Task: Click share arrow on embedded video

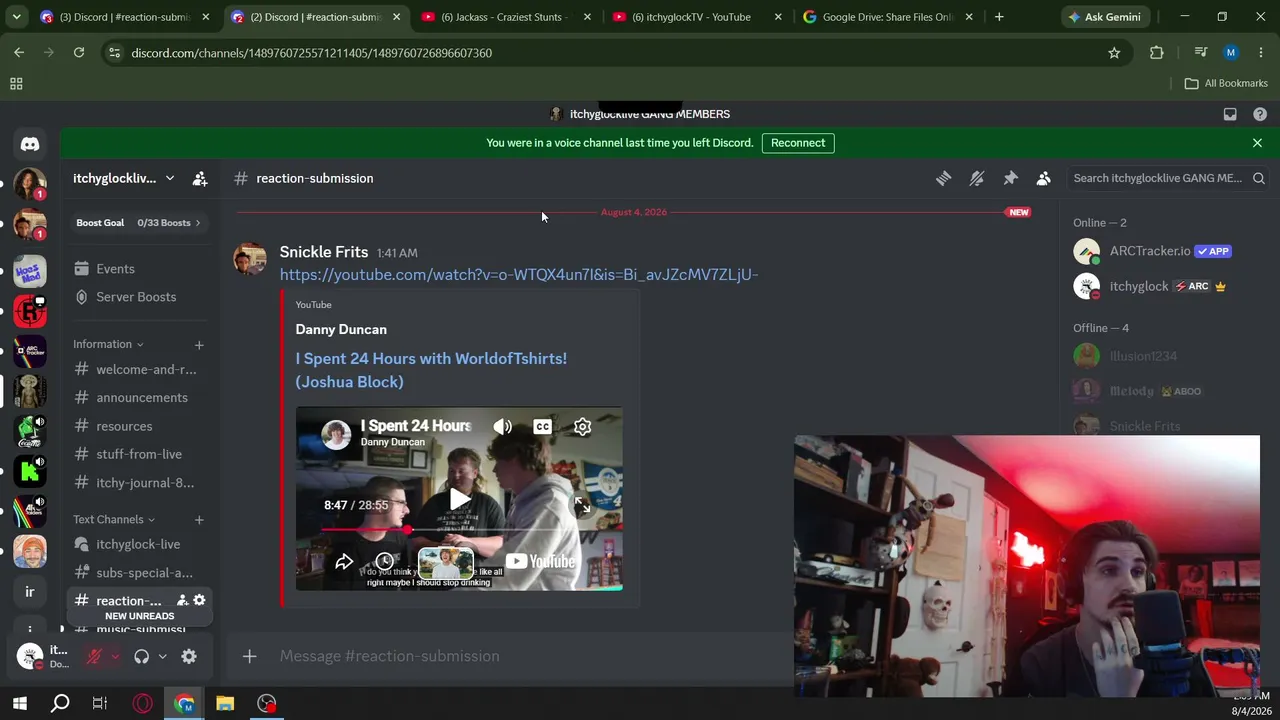Action: click(x=344, y=562)
